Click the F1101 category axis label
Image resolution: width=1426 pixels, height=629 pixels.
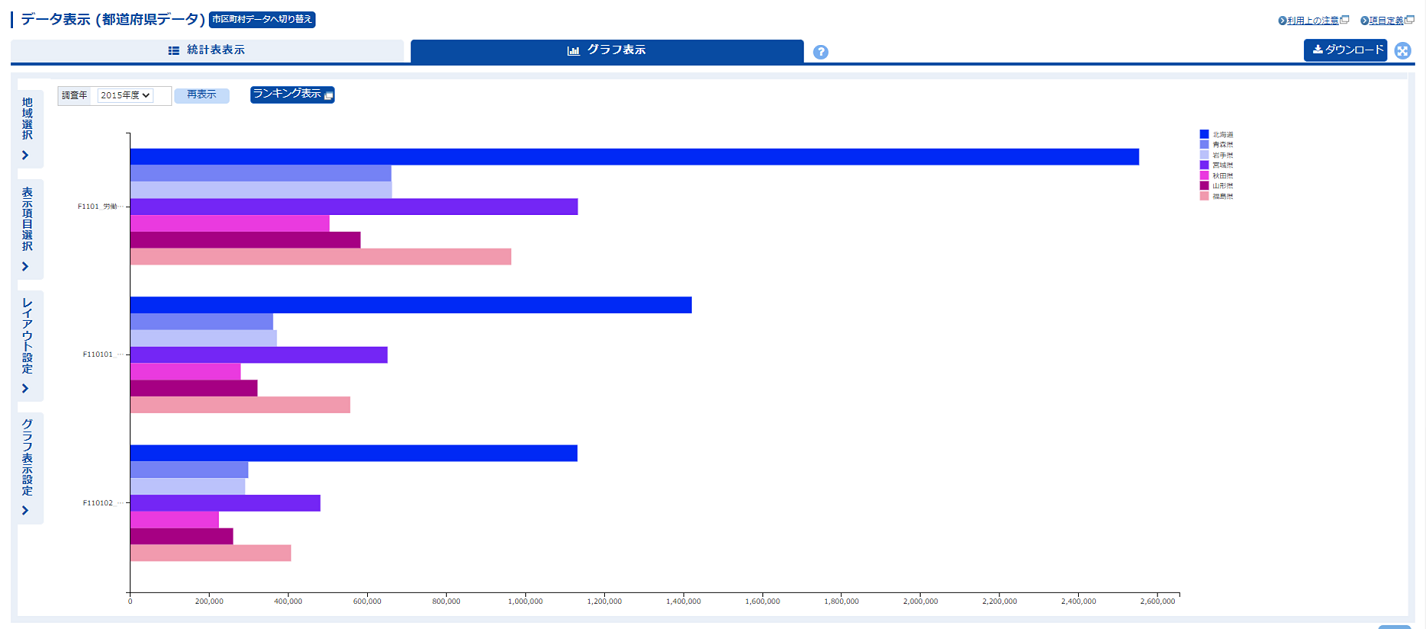click(100, 206)
